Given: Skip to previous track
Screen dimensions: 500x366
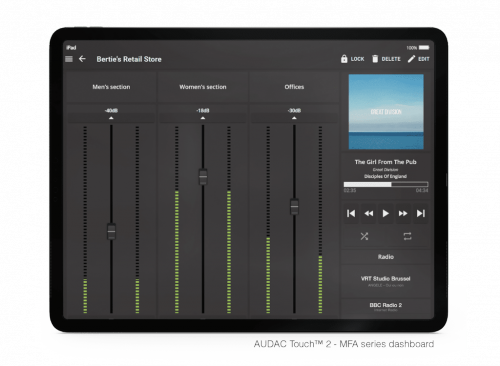Looking at the screenshot, I should [351, 213].
